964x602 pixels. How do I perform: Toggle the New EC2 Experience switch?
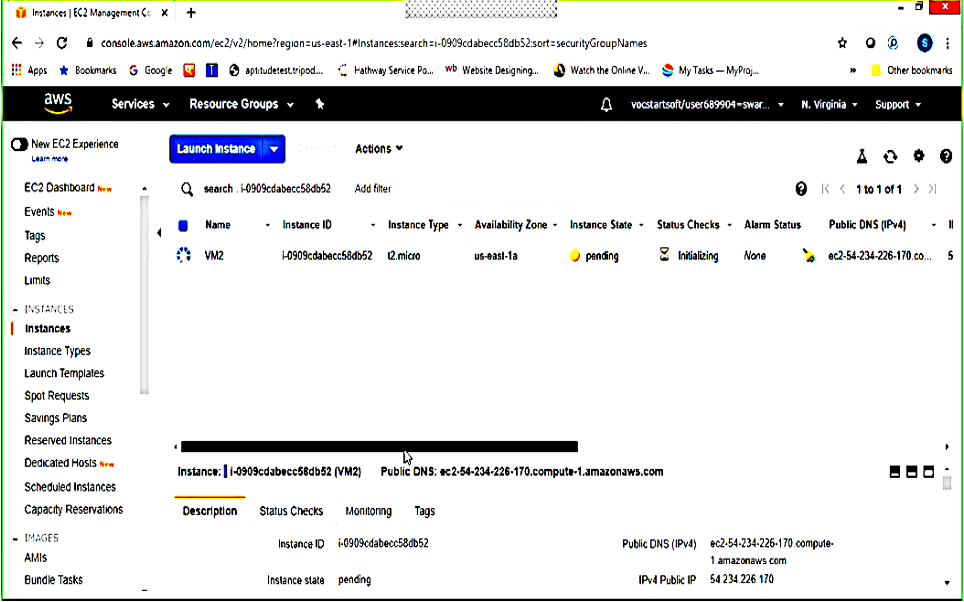click(x=19, y=145)
